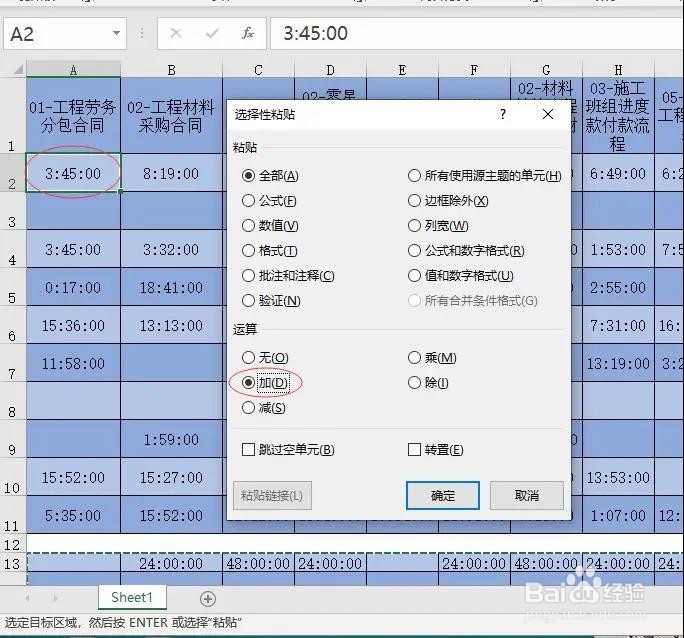Select row 13 header
Viewport: 684px width, 638px height.
coord(13,564)
